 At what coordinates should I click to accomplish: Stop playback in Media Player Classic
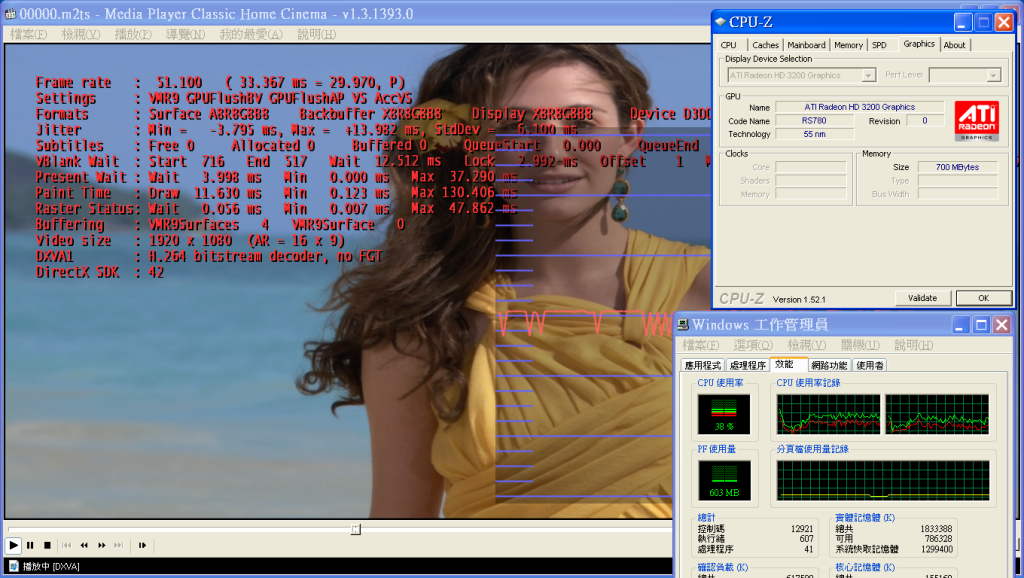click(x=47, y=545)
